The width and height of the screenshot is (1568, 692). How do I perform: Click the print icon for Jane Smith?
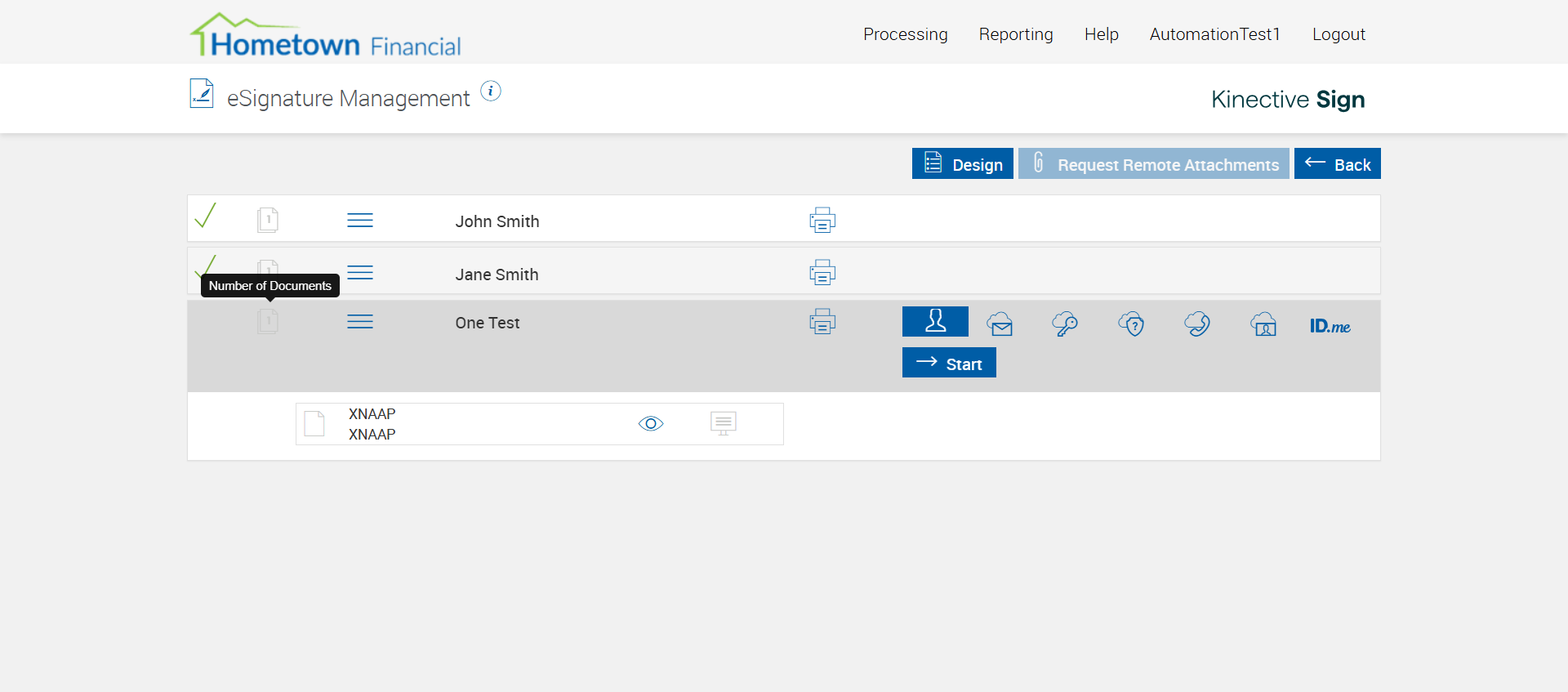[x=822, y=272]
